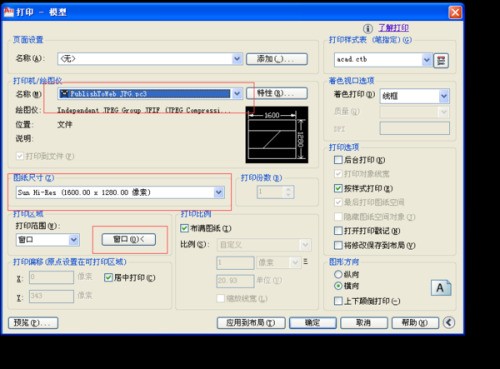500x369 pixels.
Task: Enable 后台打印 checkbox
Action: tap(338, 160)
